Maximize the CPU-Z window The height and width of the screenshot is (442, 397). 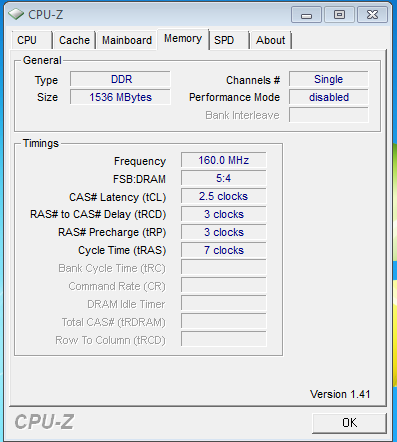point(339,15)
